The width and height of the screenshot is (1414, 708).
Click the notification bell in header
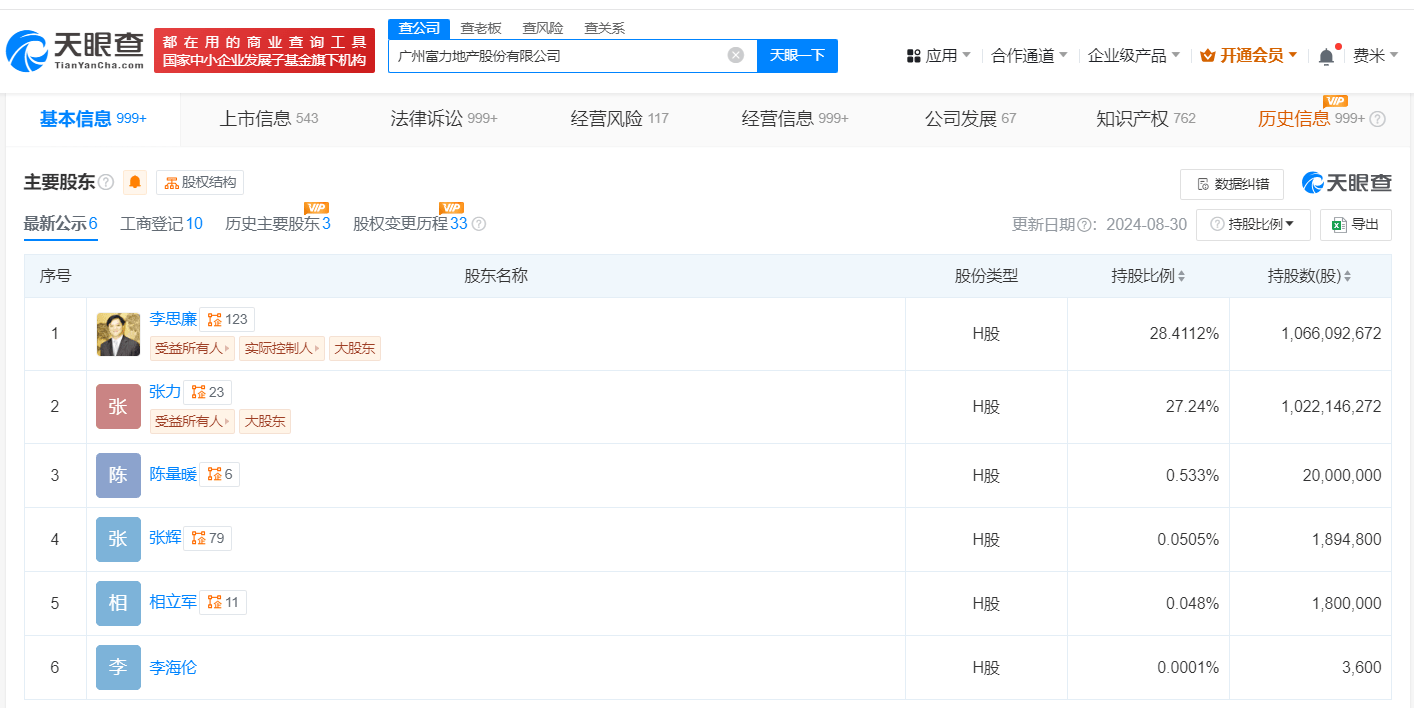1326,56
